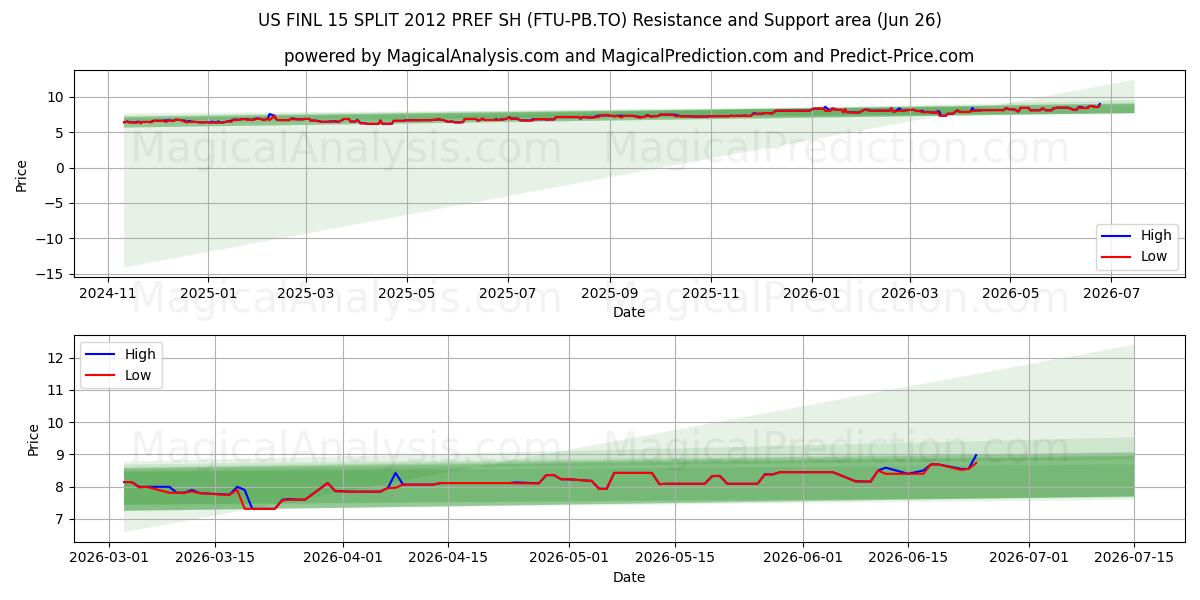This screenshot has height=600, width=1200.
Task: Click 'High' in top chart legend
Action: [1156, 236]
